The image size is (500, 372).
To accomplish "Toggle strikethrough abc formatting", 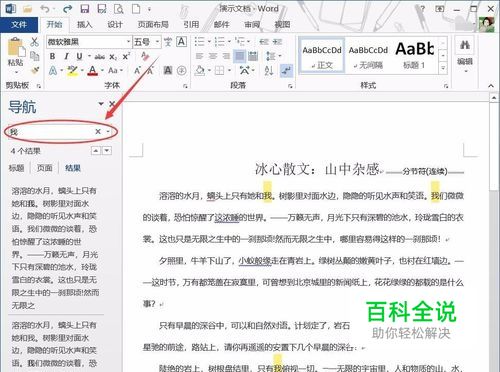I will point(99,57).
